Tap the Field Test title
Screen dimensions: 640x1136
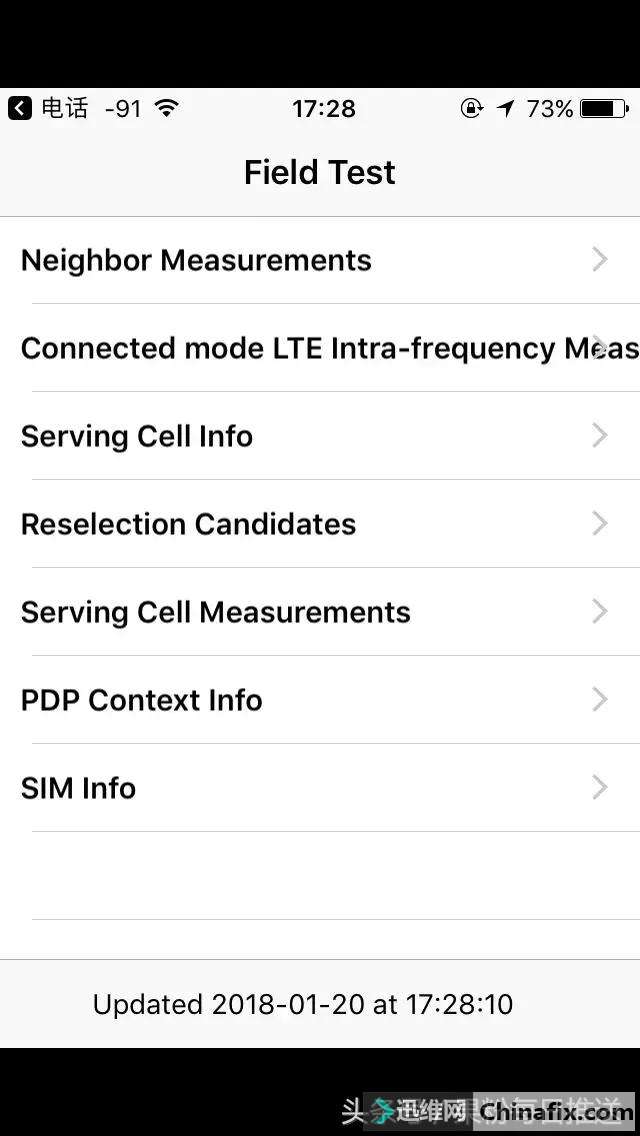[x=320, y=173]
